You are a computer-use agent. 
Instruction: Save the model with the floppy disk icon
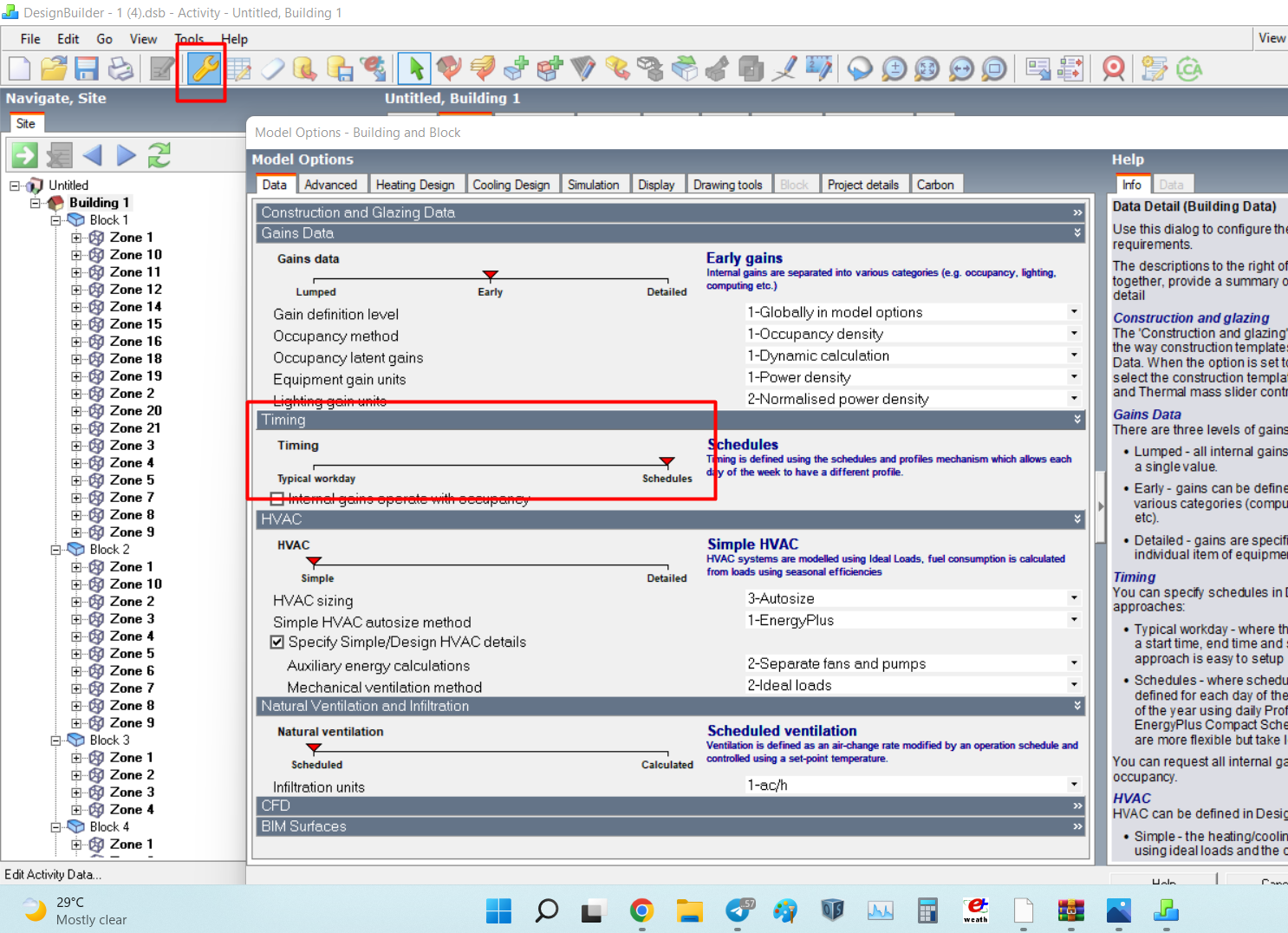tap(87, 69)
